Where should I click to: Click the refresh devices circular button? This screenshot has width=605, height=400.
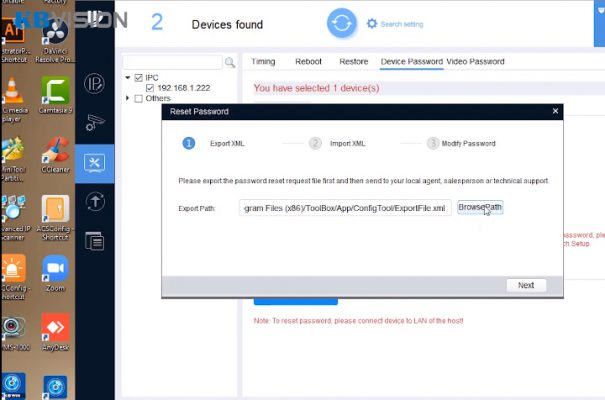point(341,23)
